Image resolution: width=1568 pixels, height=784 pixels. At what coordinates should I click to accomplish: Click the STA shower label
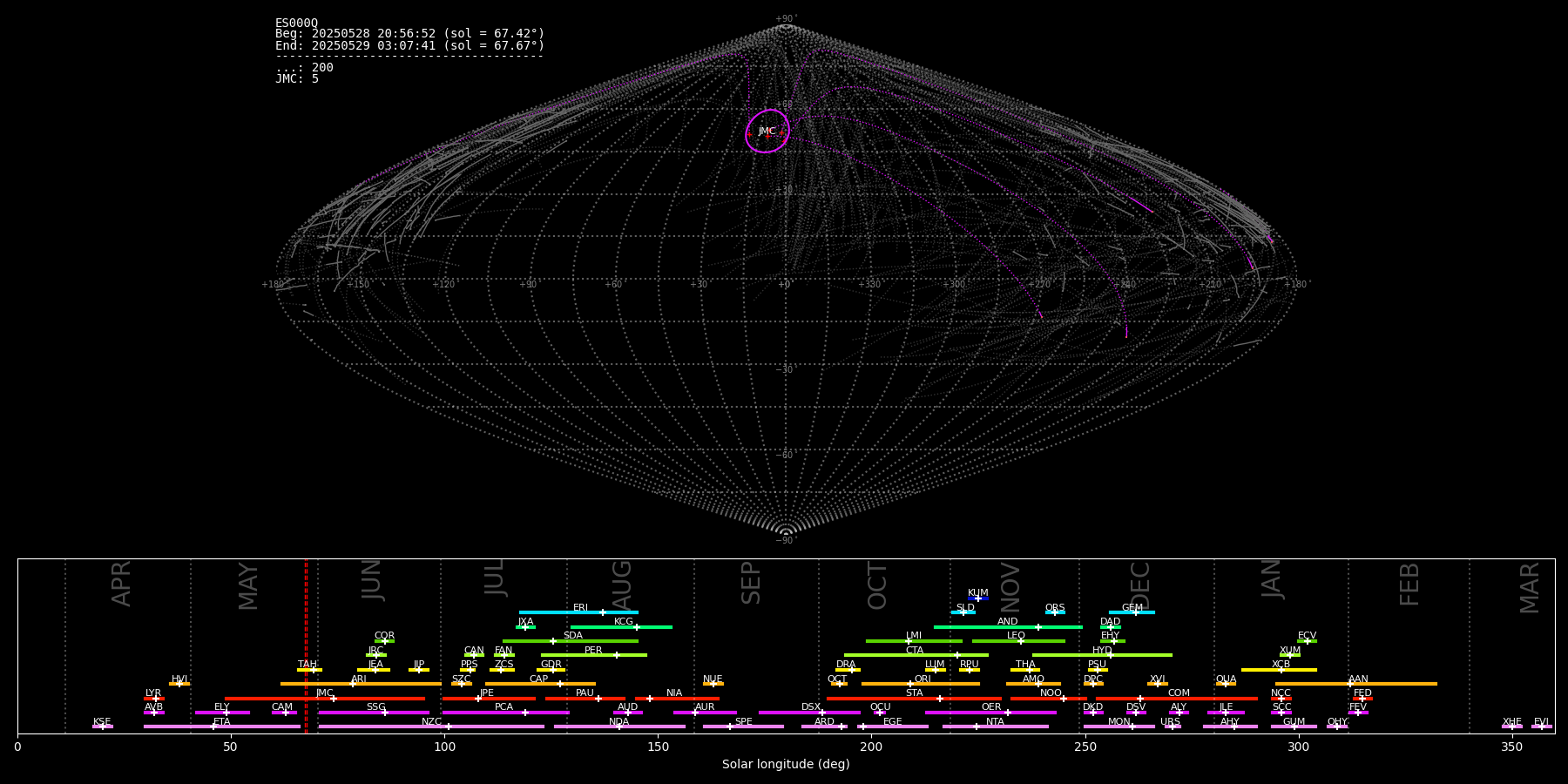pos(914,693)
